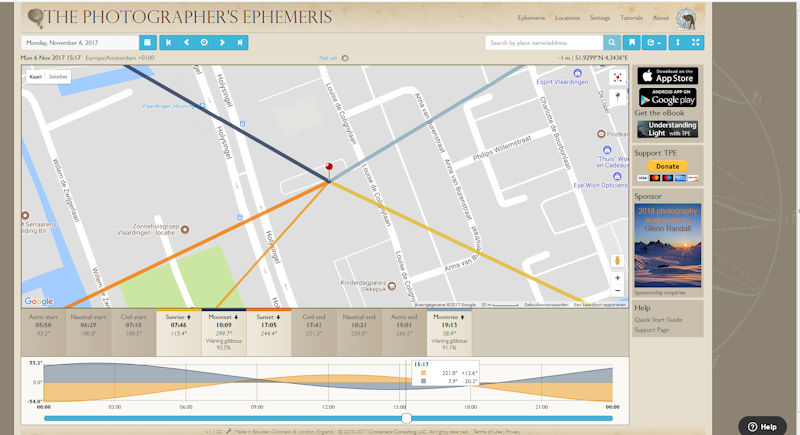Viewport: 800px width, 435px height.
Task: Select the Nautical end 18:21 cell
Action: point(359,332)
